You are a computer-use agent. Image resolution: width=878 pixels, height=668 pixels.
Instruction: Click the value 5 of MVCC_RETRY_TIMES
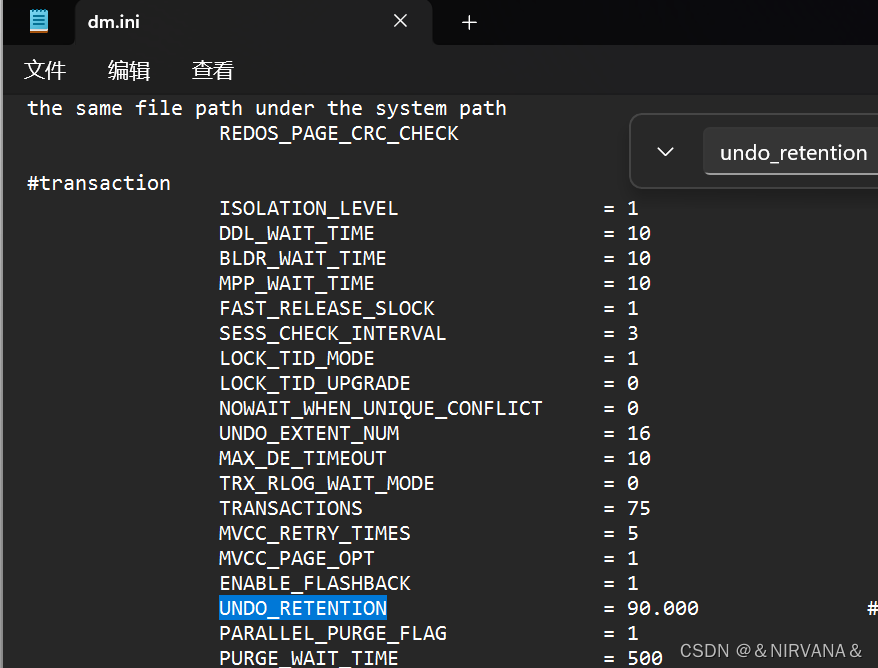click(x=633, y=534)
